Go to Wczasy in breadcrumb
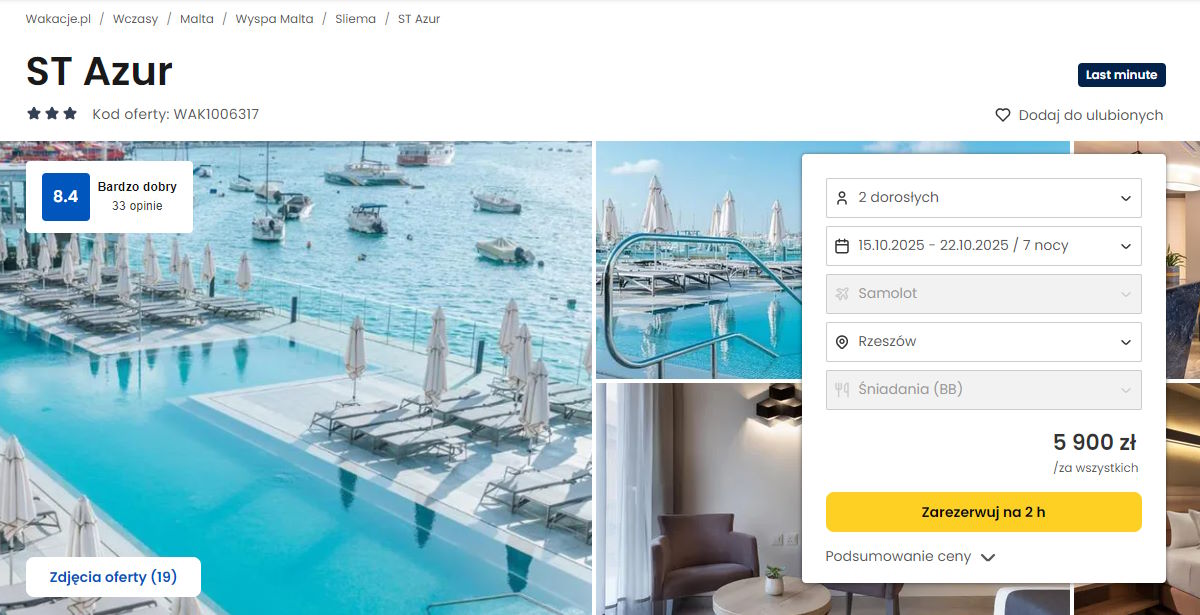The height and width of the screenshot is (615, 1200). click(135, 19)
